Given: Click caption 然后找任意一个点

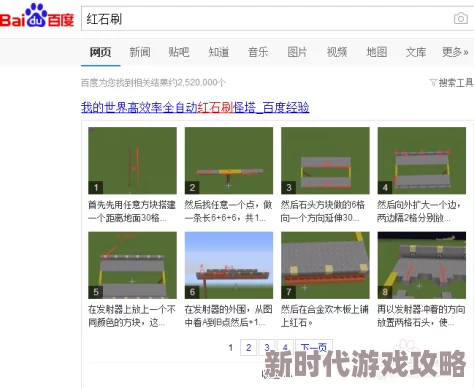Looking at the screenshot, I should pos(228,211).
